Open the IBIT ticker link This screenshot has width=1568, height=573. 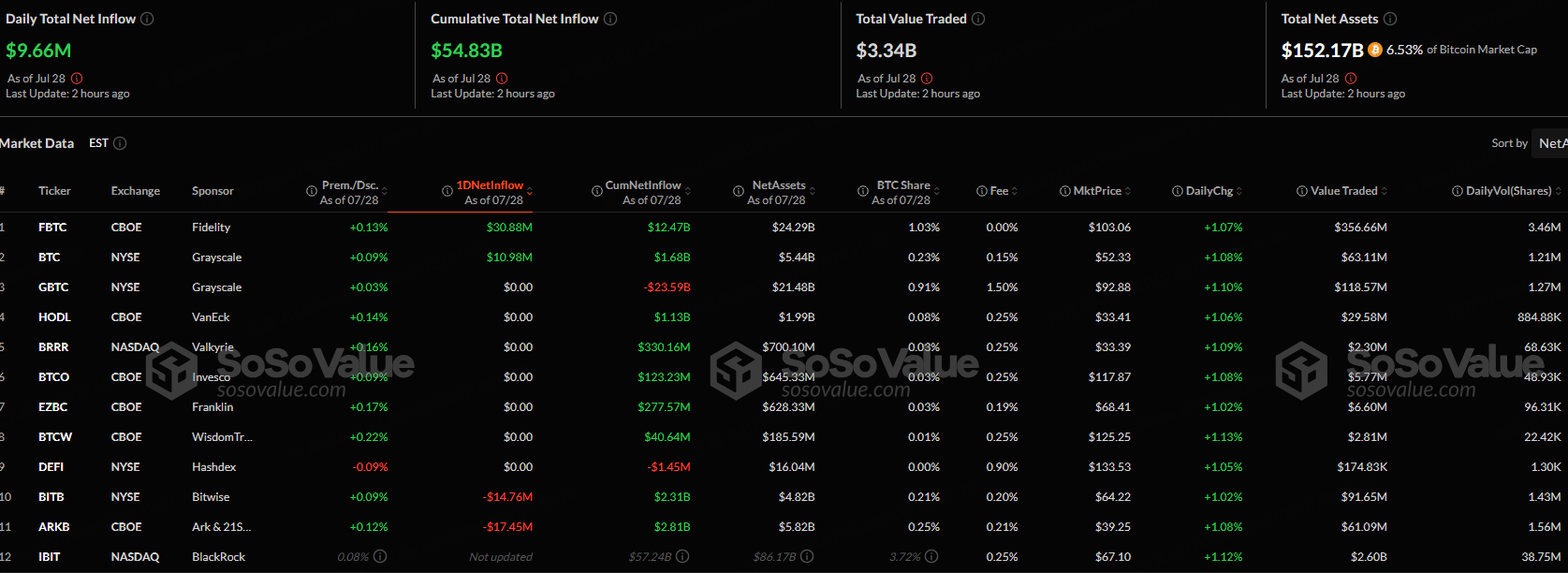coord(50,557)
